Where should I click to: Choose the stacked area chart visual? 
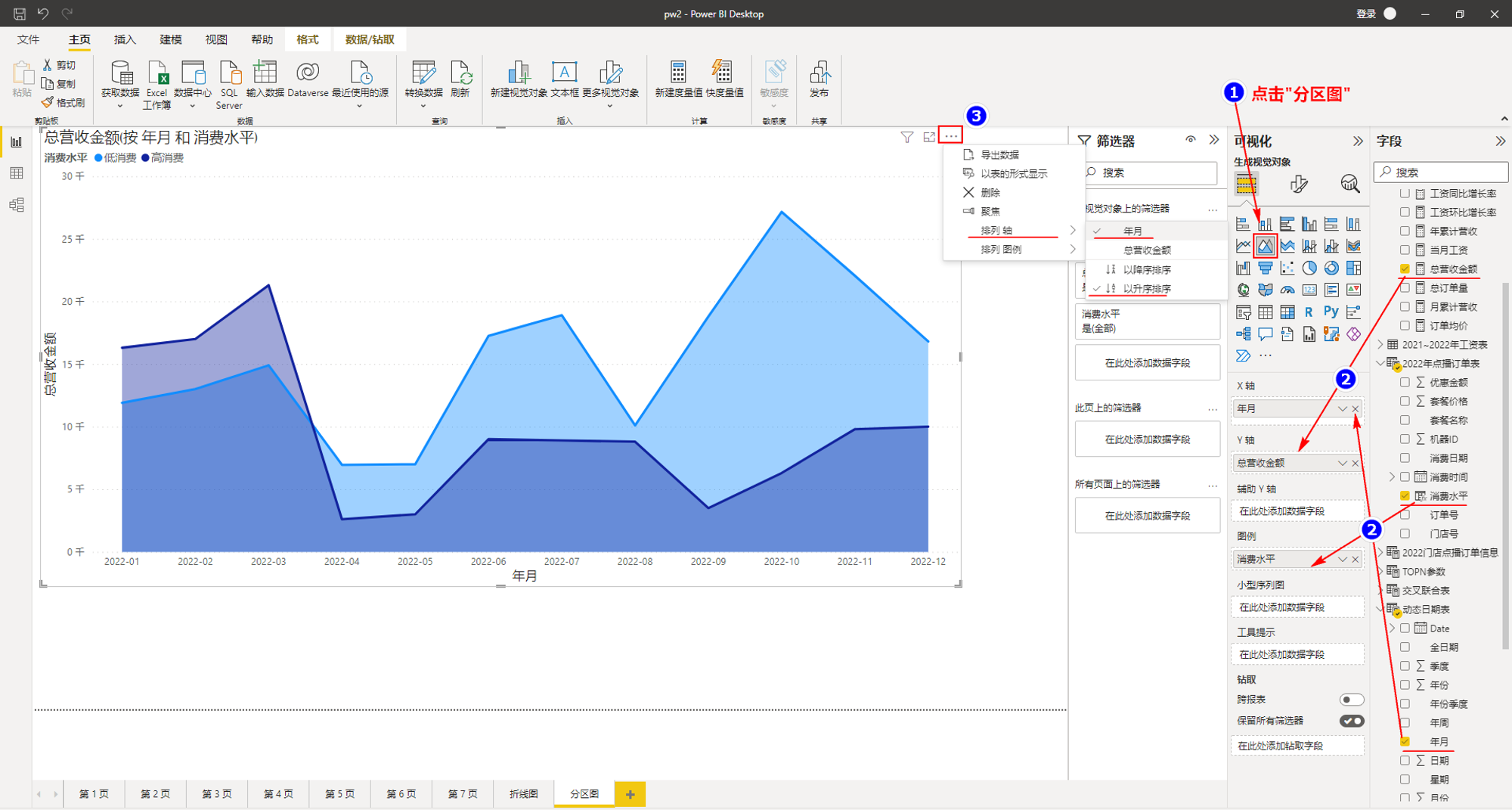(x=1287, y=246)
